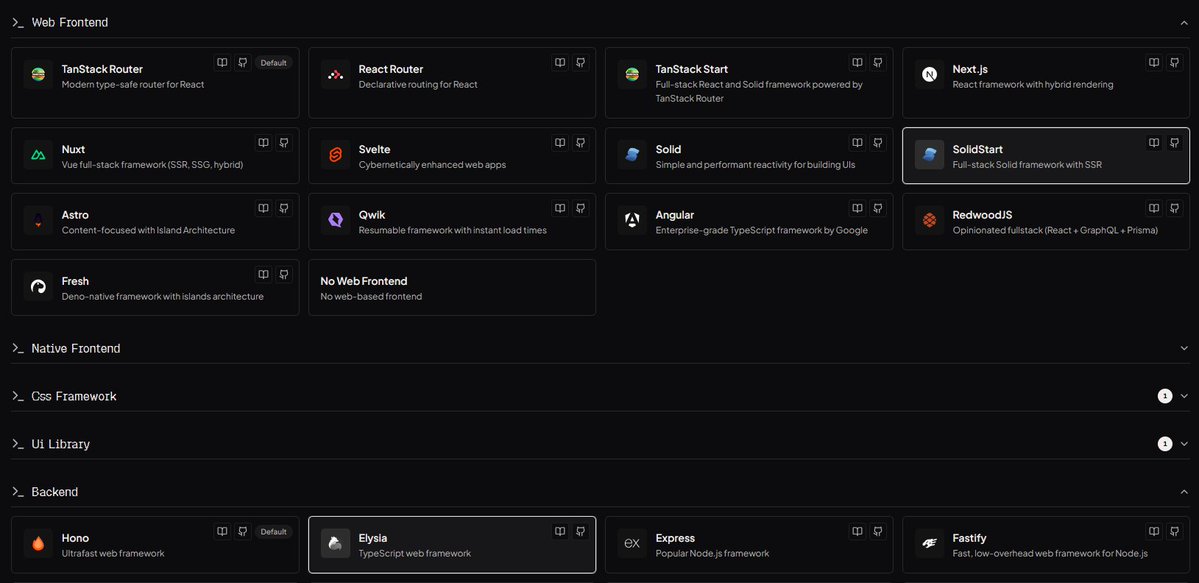Open docs book icon on Solid card

(x=857, y=143)
